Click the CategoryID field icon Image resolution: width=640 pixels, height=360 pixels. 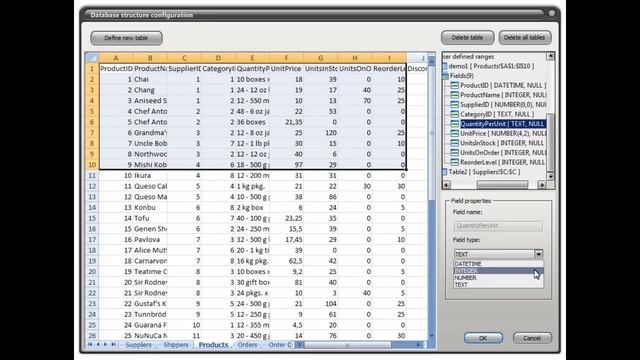[454, 114]
